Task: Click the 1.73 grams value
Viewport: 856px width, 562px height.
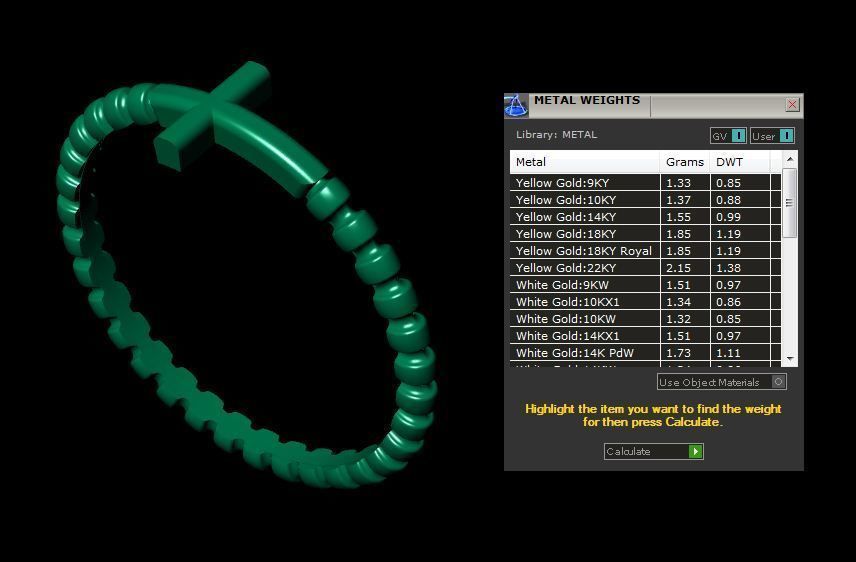Action: pyautogui.click(x=679, y=353)
